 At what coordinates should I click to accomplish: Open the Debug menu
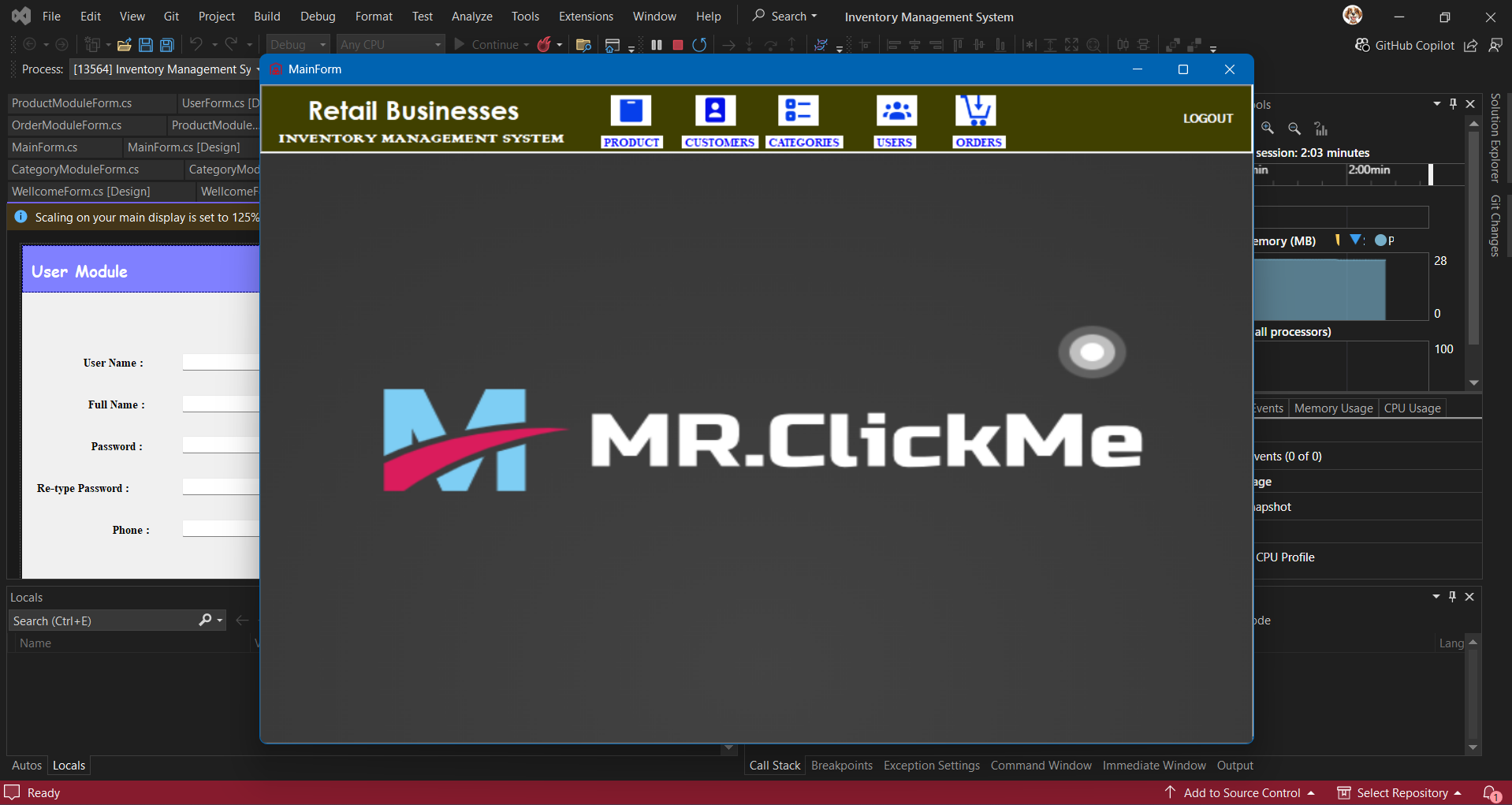(x=318, y=16)
